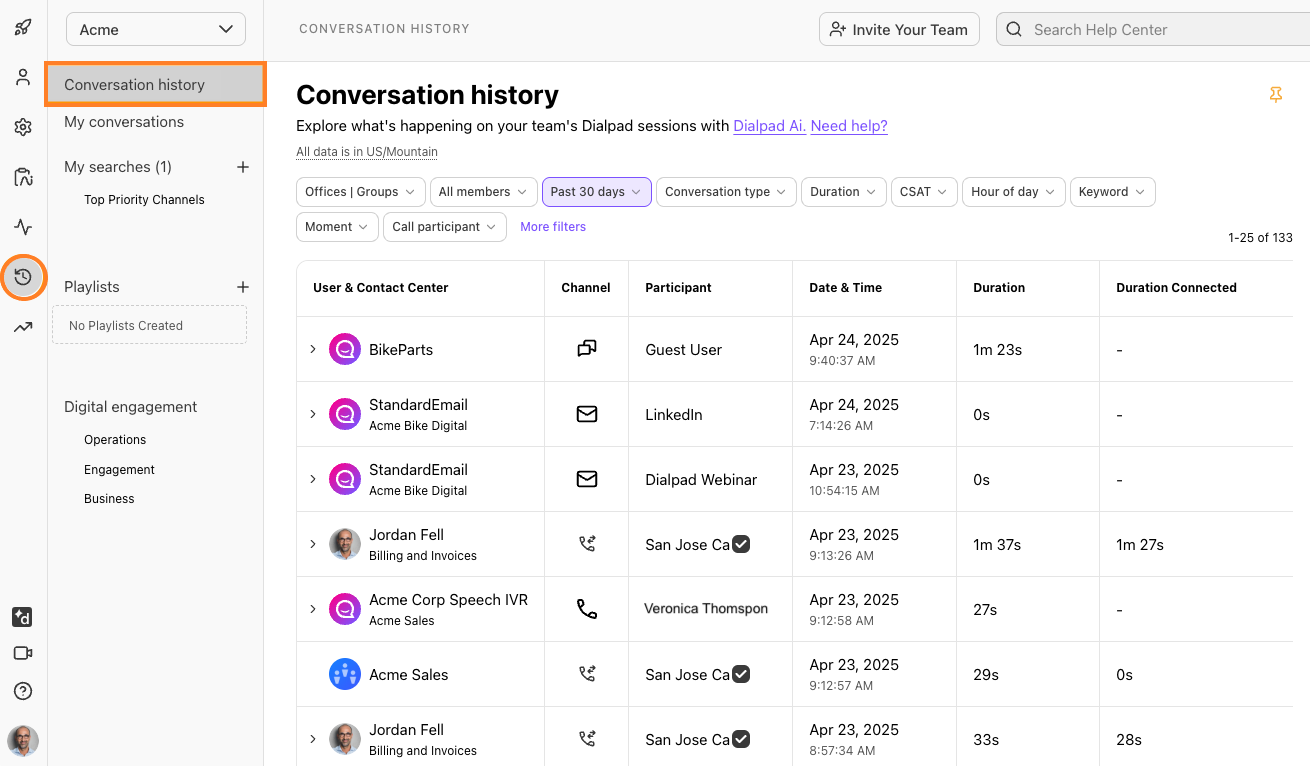Screen dimensions: 1310x766
Task: Open the Offices | Groups filter
Action: [x=361, y=192]
